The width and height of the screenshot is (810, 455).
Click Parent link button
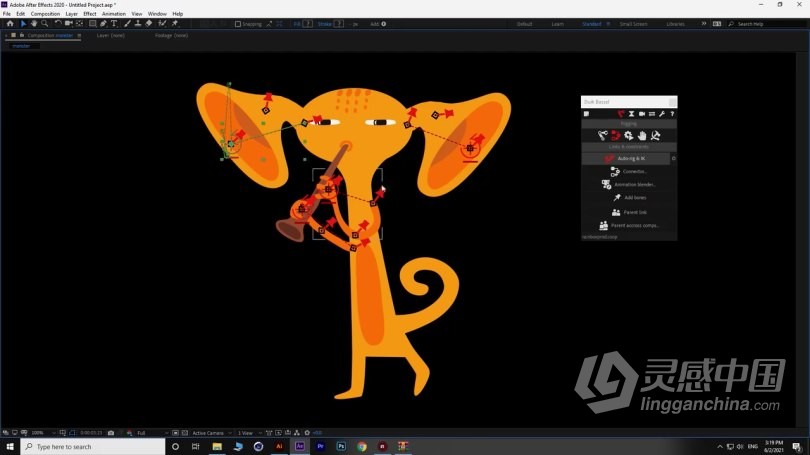629,212
